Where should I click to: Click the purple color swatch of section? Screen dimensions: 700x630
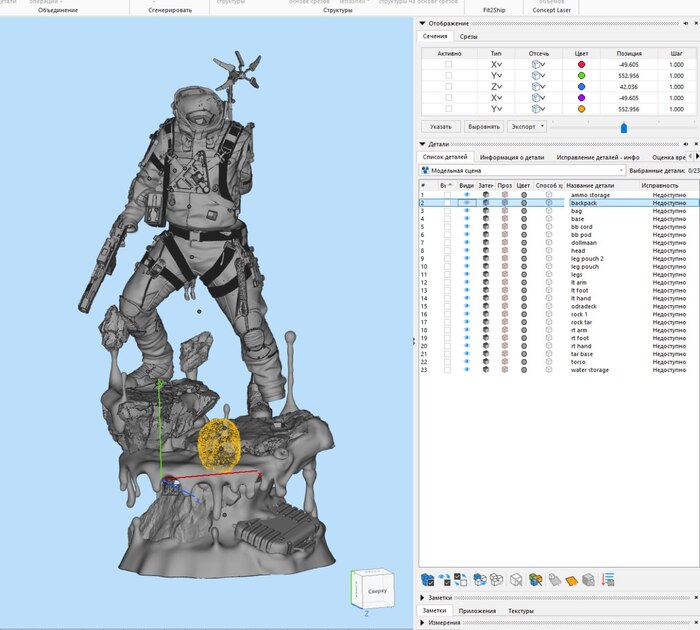point(581,98)
